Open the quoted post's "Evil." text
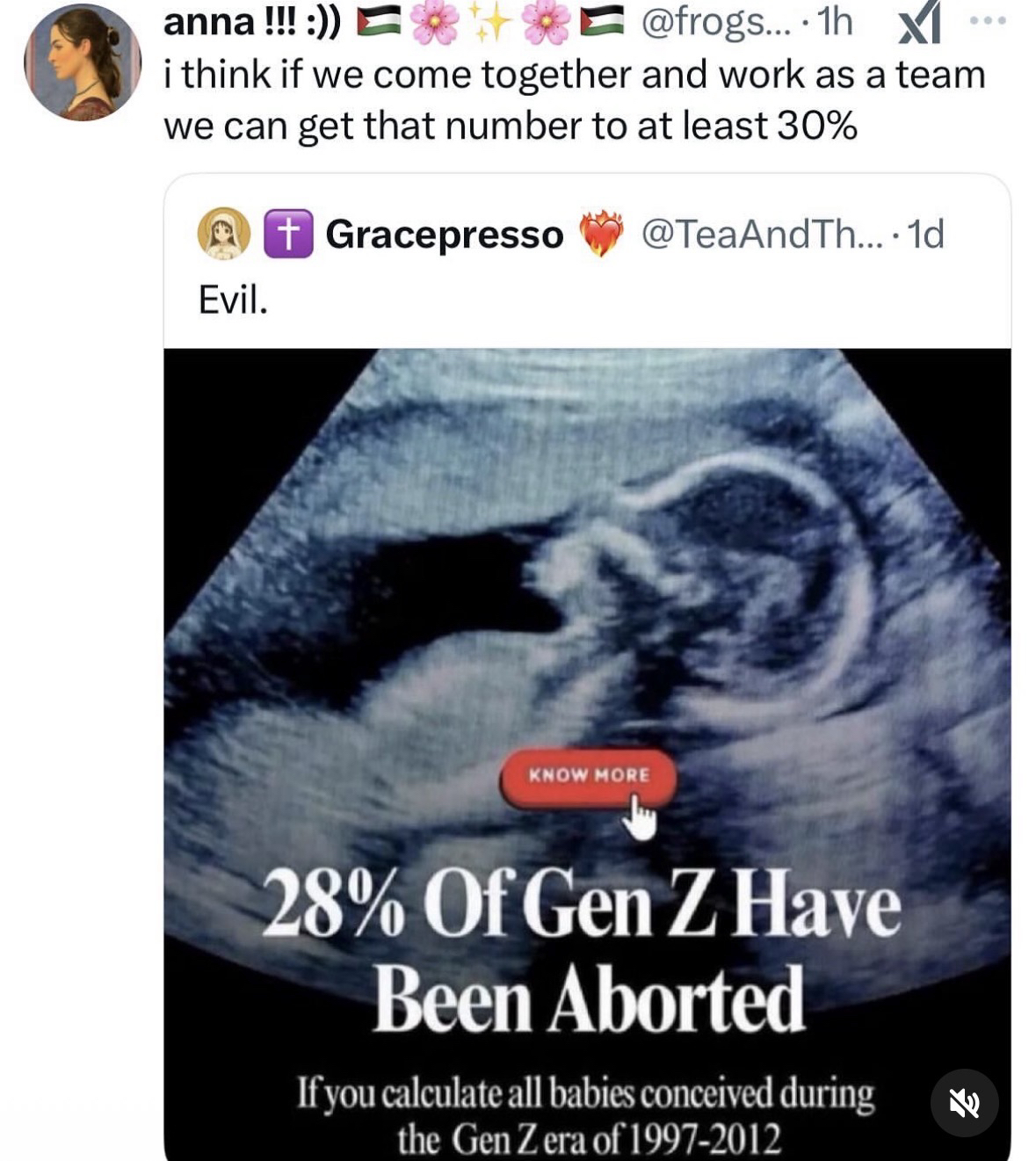 click(233, 301)
